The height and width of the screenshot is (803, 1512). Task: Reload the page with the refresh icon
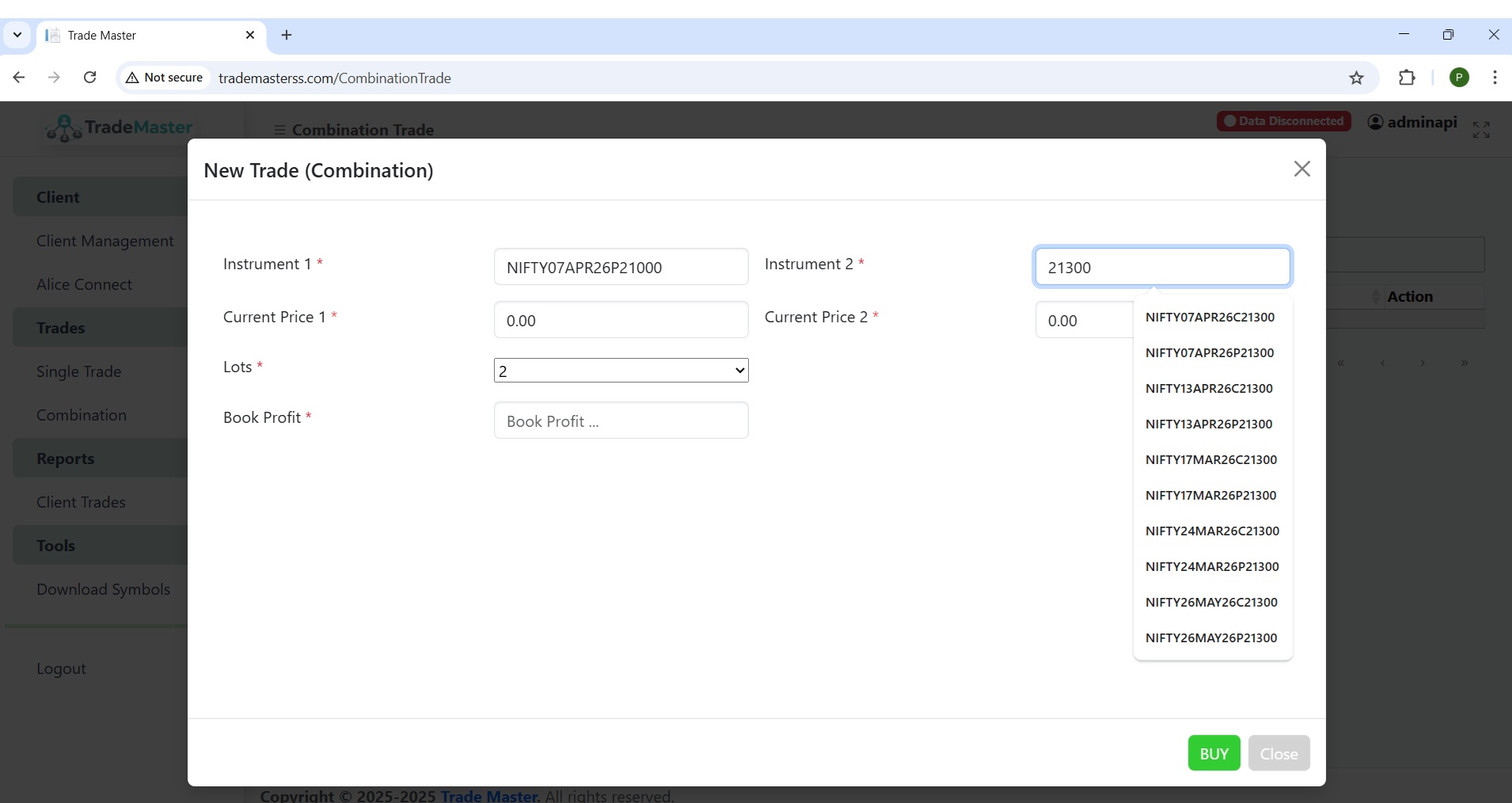pyautogui.click(x=90, y=77)
